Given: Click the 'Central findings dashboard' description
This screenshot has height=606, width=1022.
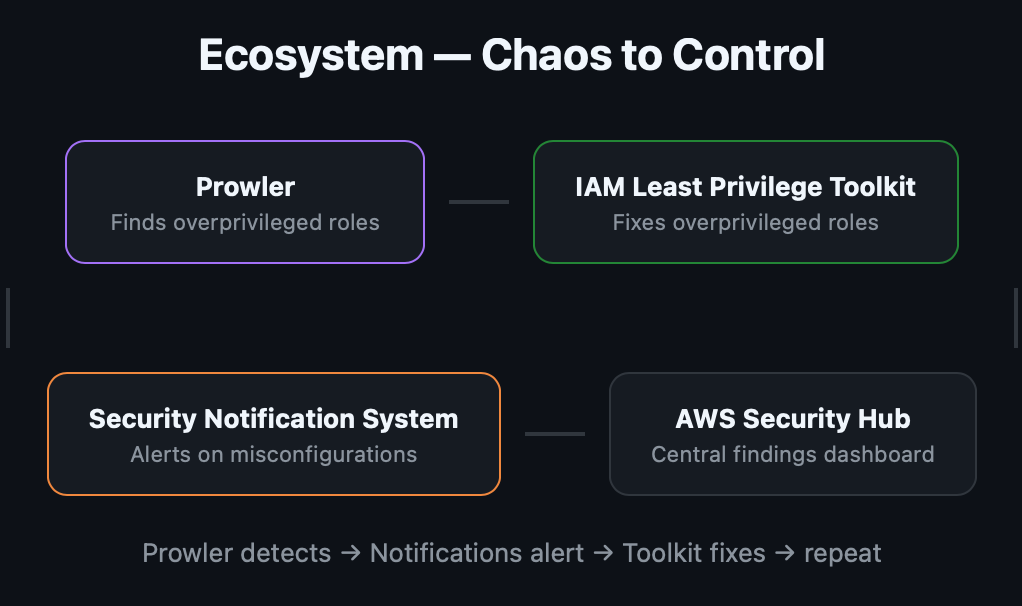Looking at the screenshot, I should tap(792, 454).
